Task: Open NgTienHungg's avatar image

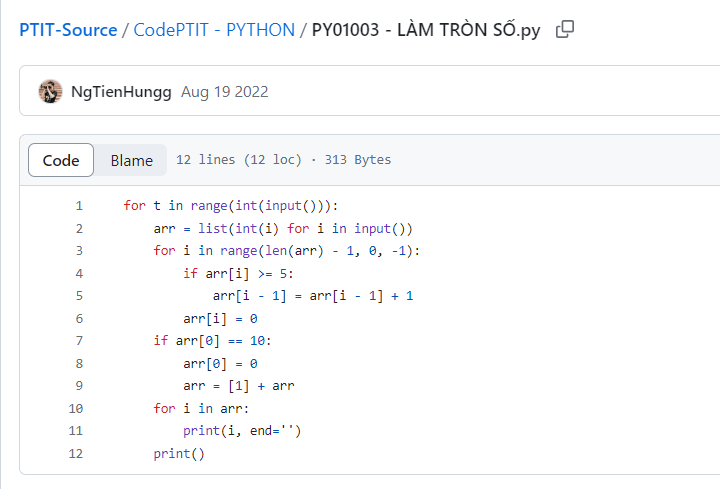Action: 51,91
